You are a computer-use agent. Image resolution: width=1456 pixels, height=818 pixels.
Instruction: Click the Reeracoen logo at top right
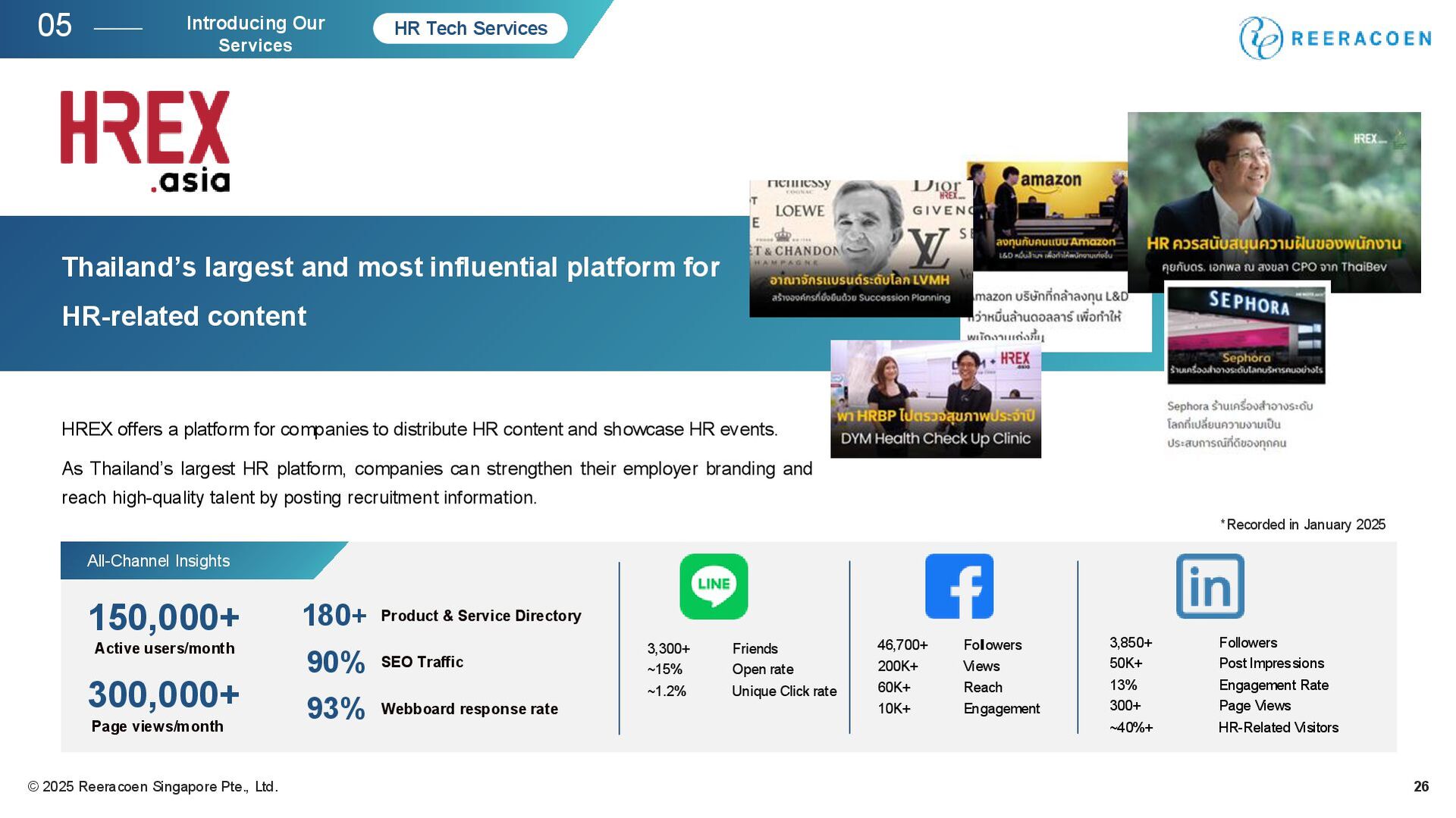pyautogui.click(x=1335, y=38)
